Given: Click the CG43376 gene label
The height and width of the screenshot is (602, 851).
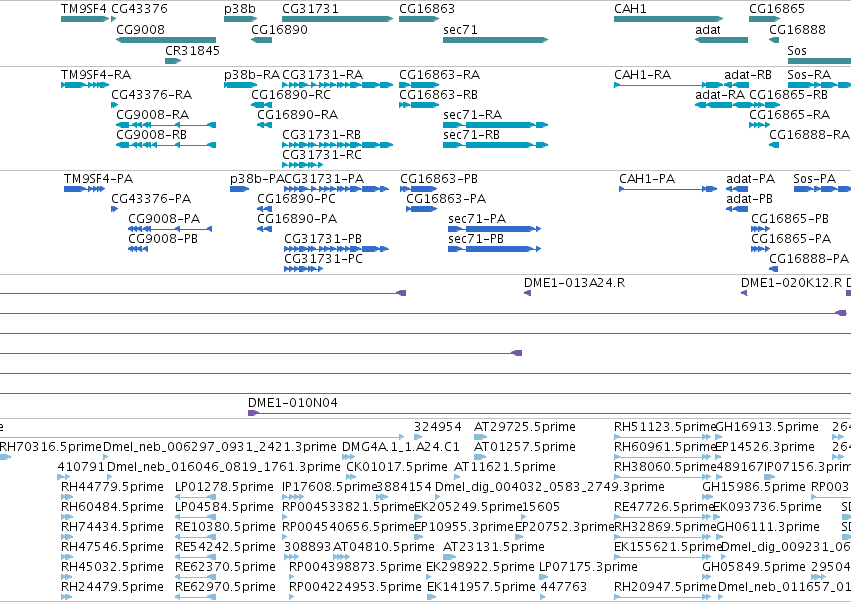Looking at the screenshot, I should point(139,9).
